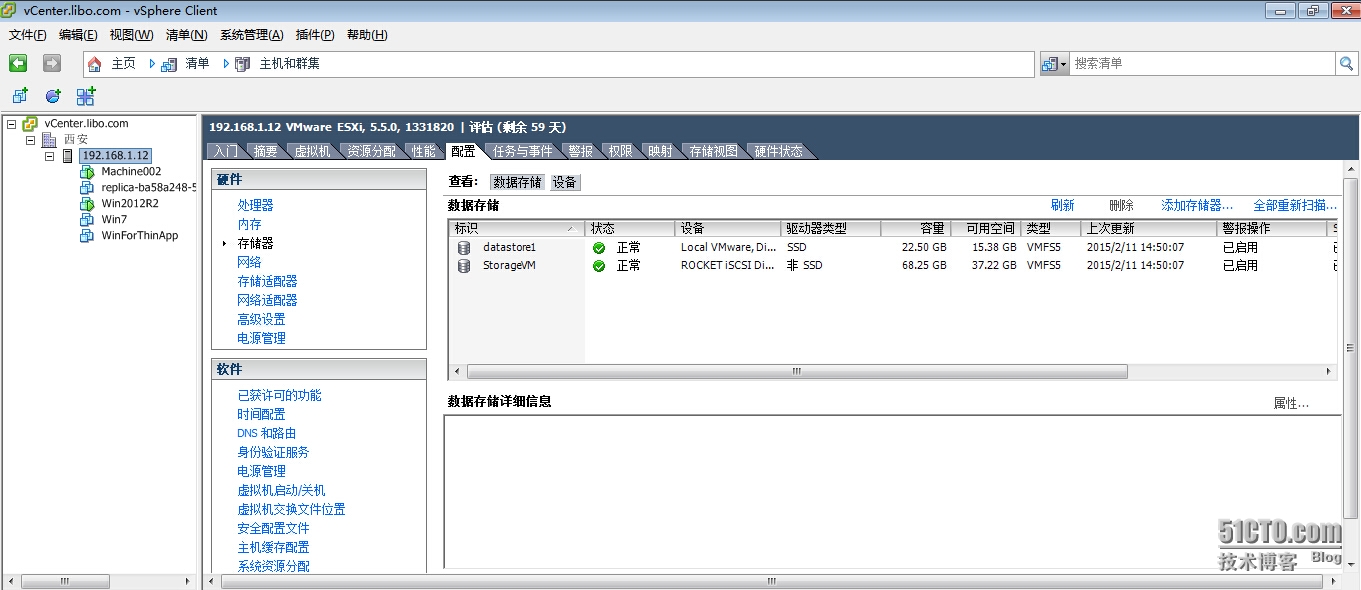This screenshot has width=1361, height=590.
Task: Click the datastore table horizontal scrollbar
Action: [x=796, y=371]
